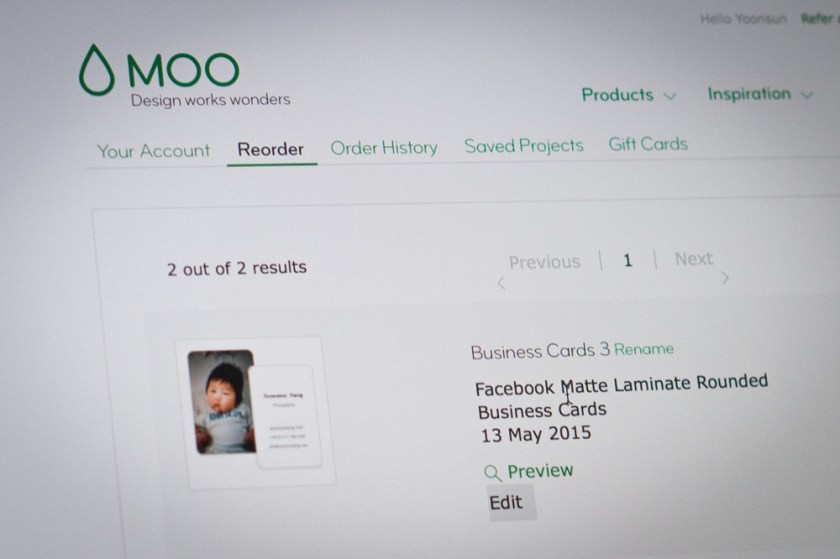Expand the Inspiration dropdown chevron
The width and height of the screenshot is (840, 559).
tap(807, 95)
